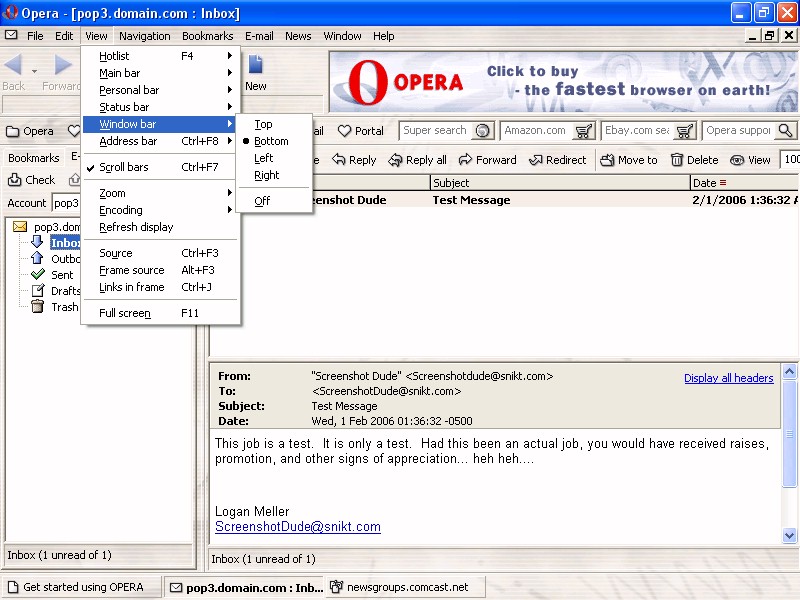Screen dimensions: 800x600
Task: Select the Trash folder icon
Action: (37, 306)
